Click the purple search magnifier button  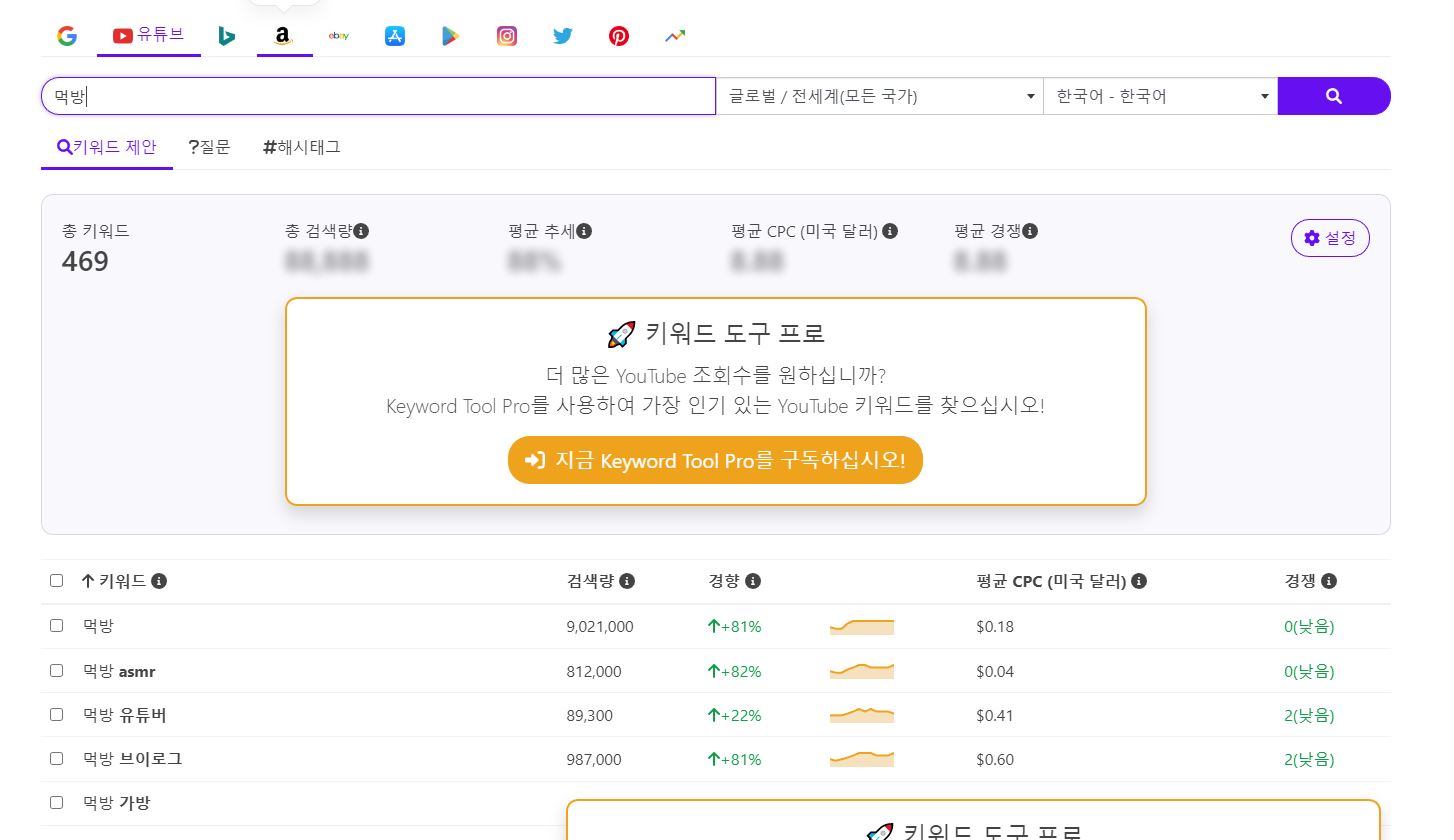coord(1333,96)
